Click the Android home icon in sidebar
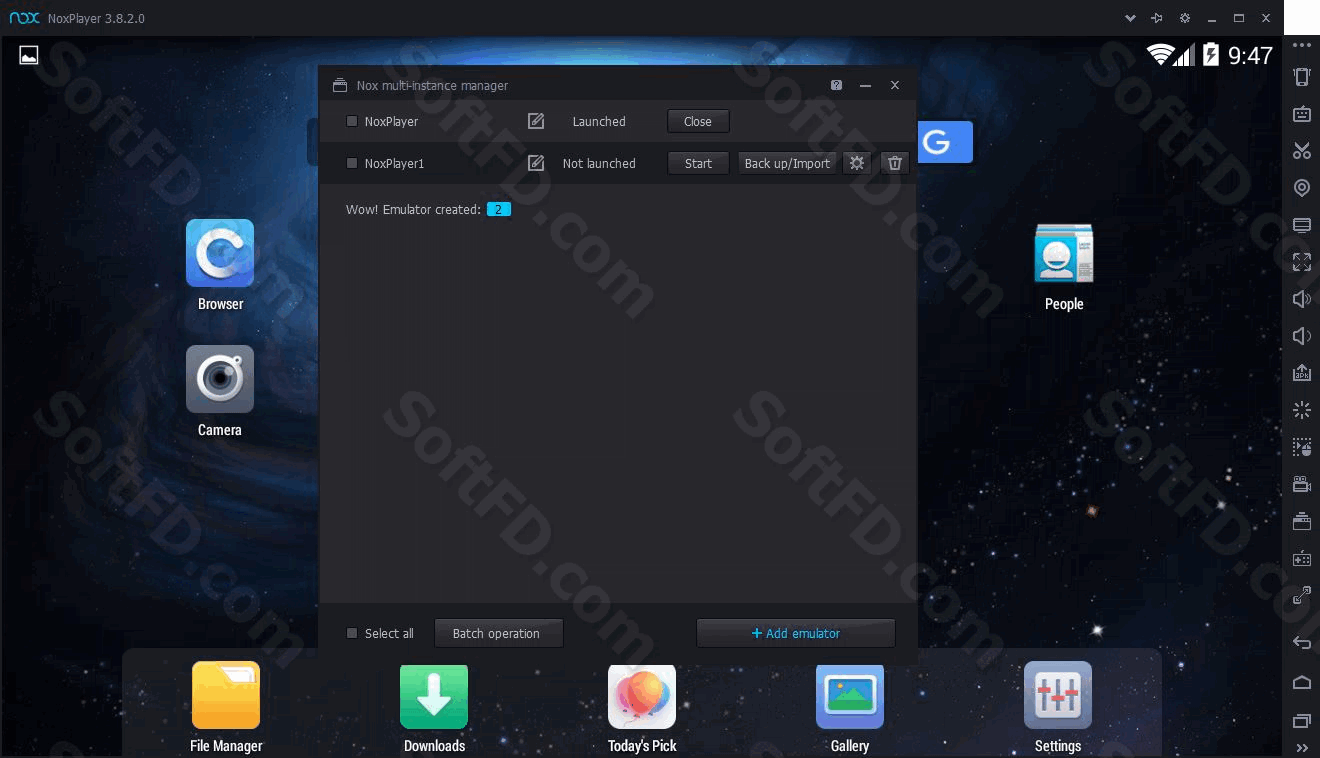This screenshot has height=758, width=1320. coord(1301,682)
